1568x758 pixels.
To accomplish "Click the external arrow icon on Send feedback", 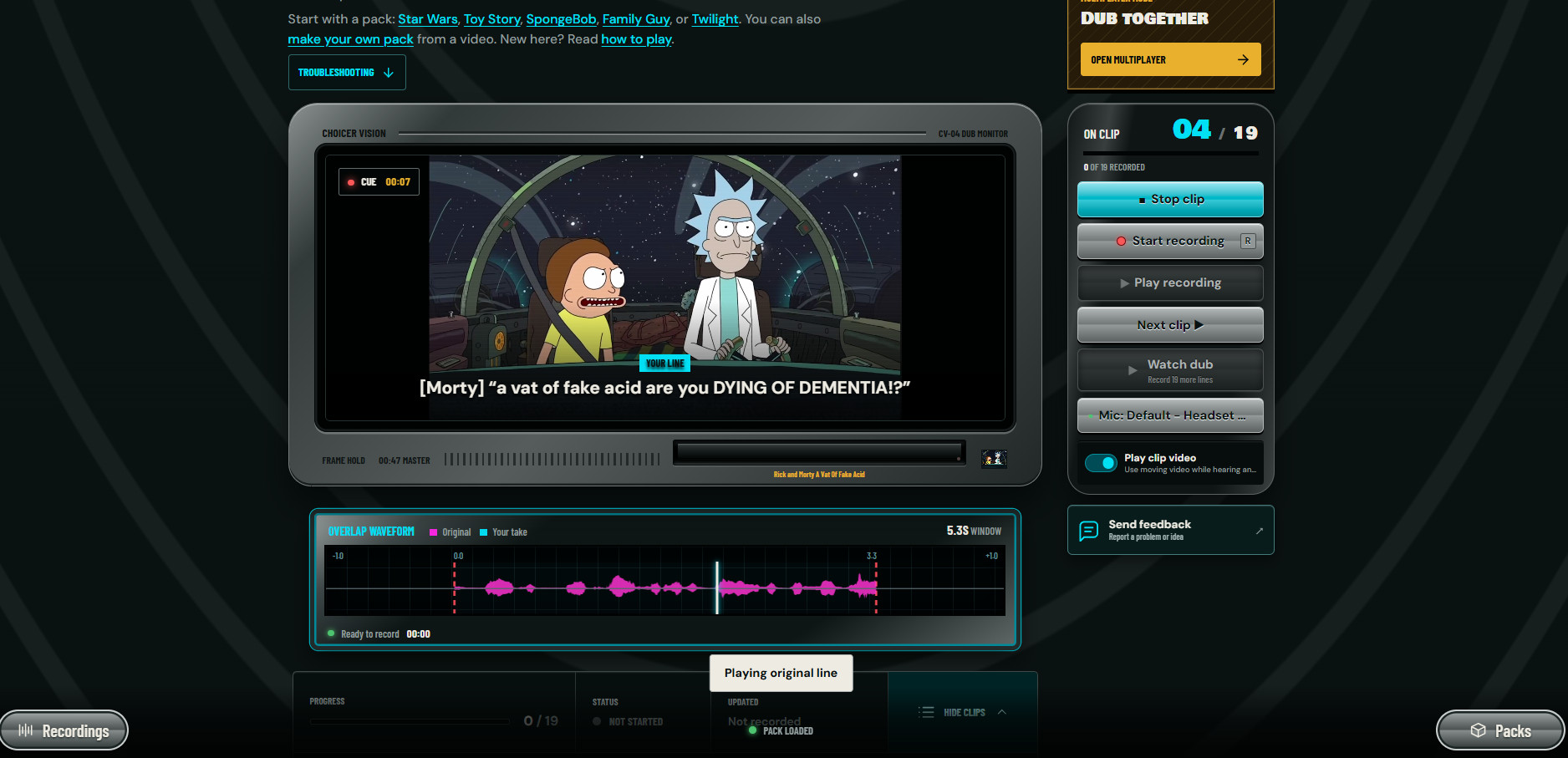I will (1259, 531).
